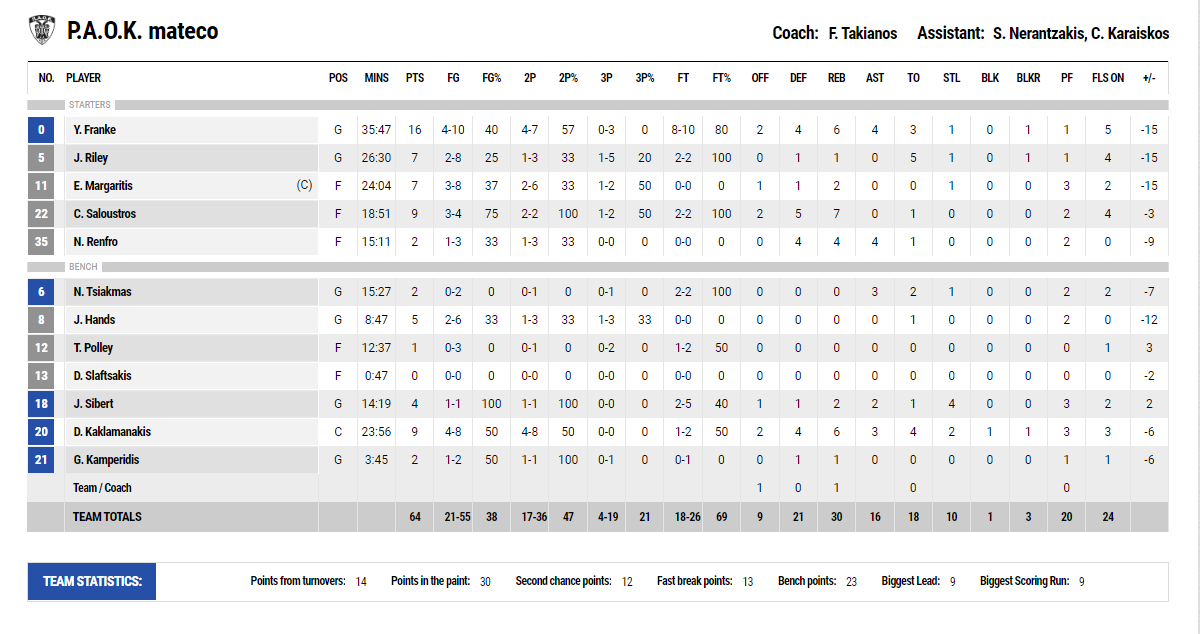
Task: Select jersey number 6 badge for Tsiakmas
Action: coord(41,292)
